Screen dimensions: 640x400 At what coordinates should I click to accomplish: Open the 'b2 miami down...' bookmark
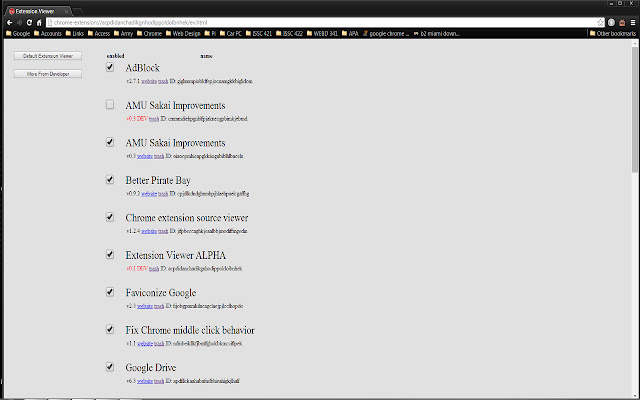[x=437, y=33]
